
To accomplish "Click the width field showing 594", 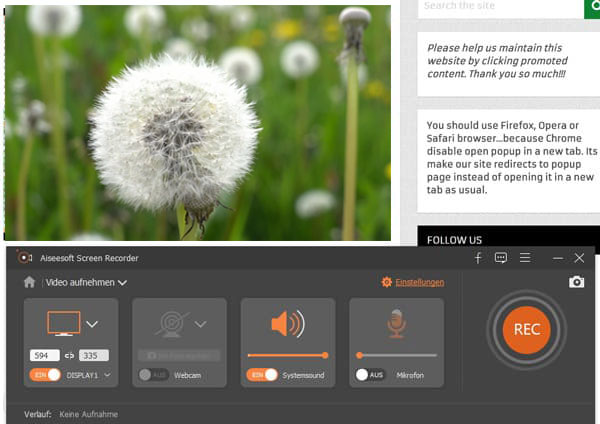I will pos(44,354).
